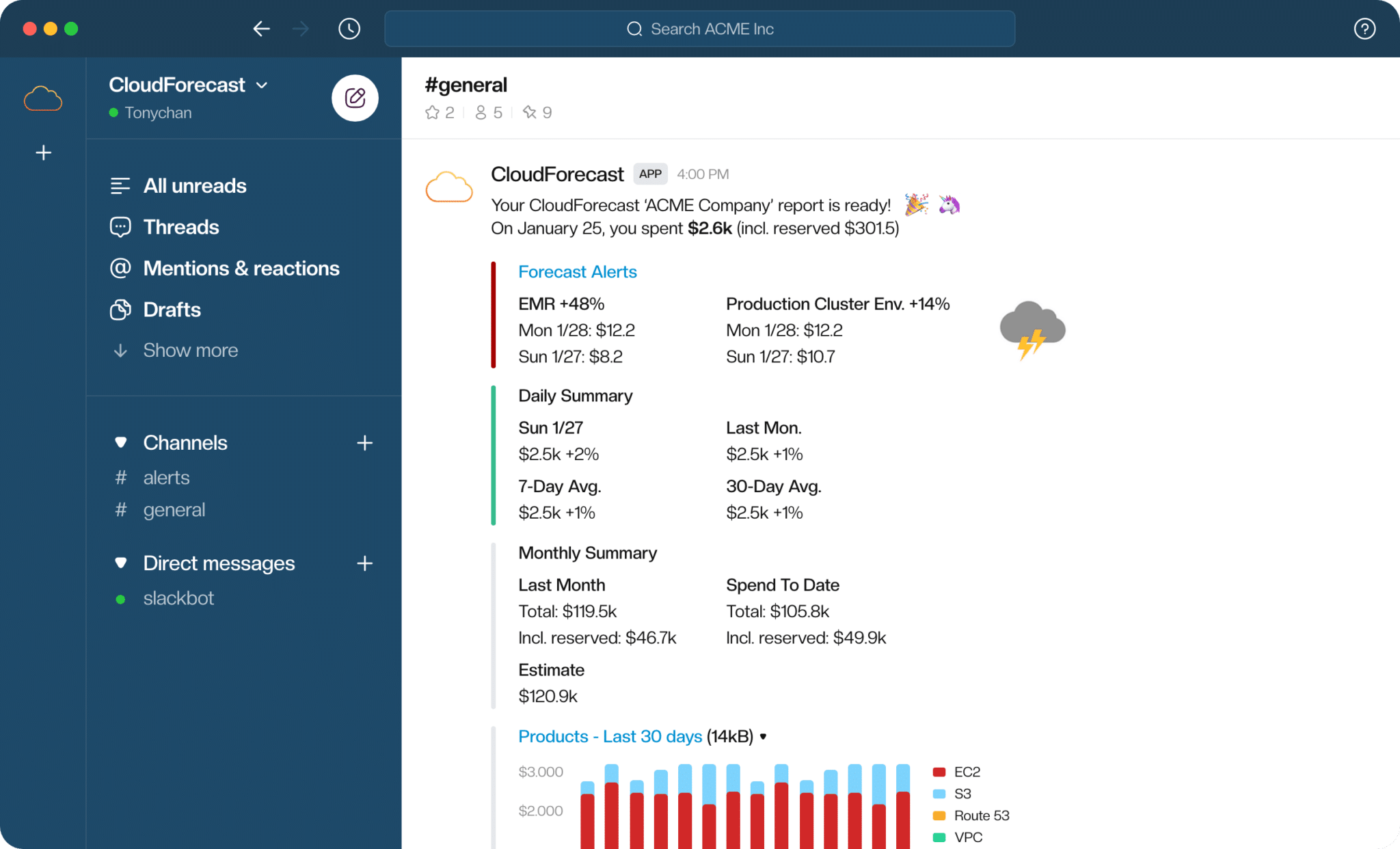
Task: Click inside the Search ACME Inc field
Action: (x=700, y=29)
